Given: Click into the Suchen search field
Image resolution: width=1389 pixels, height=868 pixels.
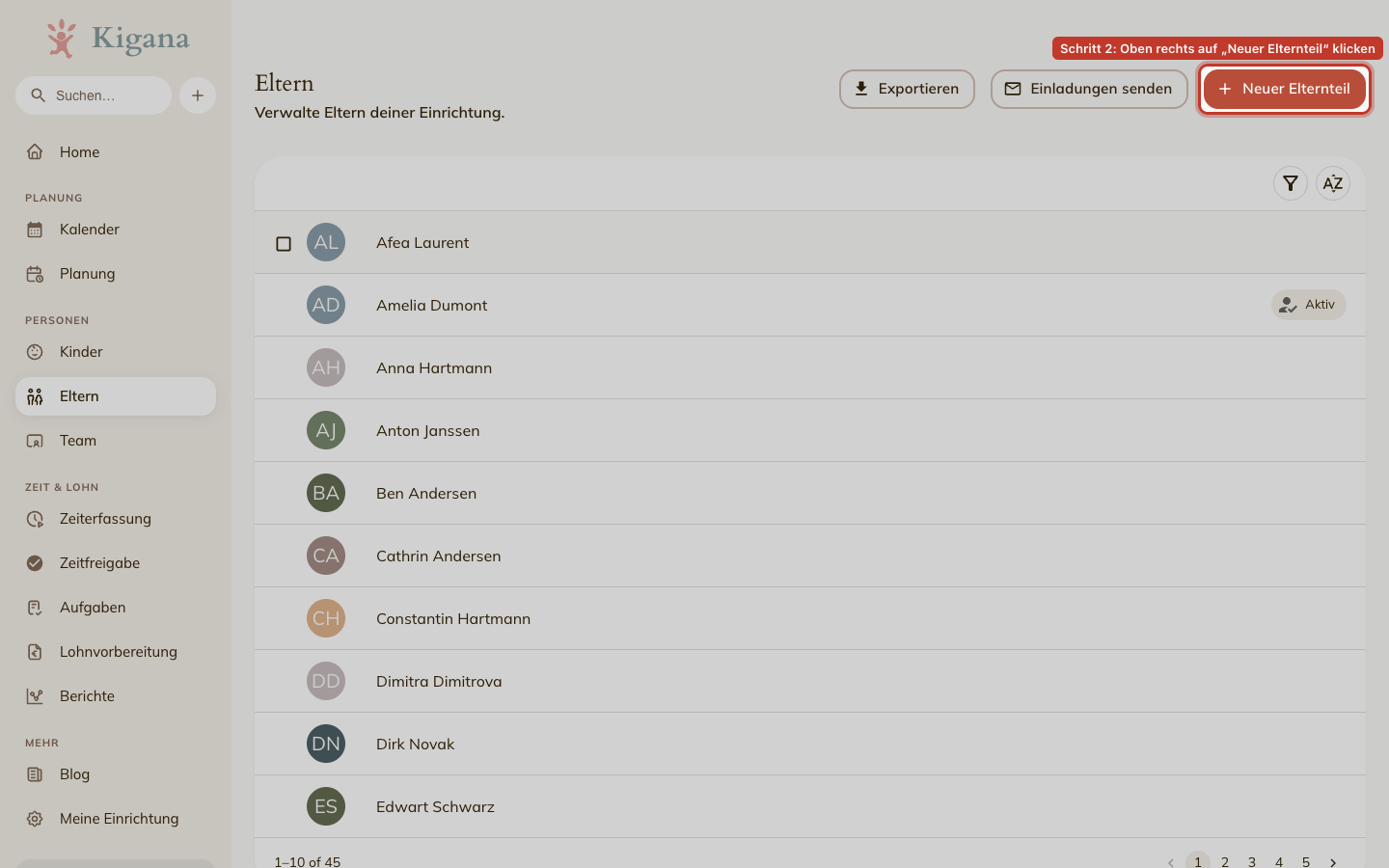Looking at the screenshot, I should click(x=94, y=95).
